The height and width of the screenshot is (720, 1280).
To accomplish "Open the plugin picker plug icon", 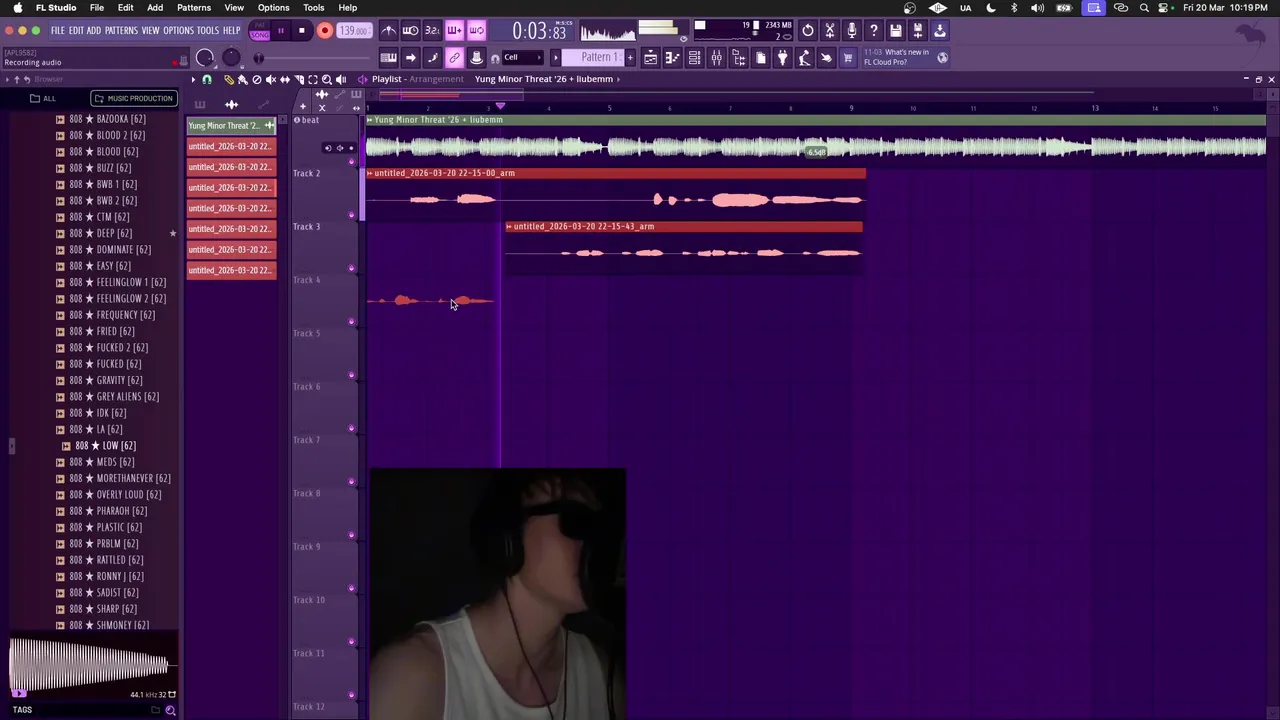I will click(x=782, y=58).
